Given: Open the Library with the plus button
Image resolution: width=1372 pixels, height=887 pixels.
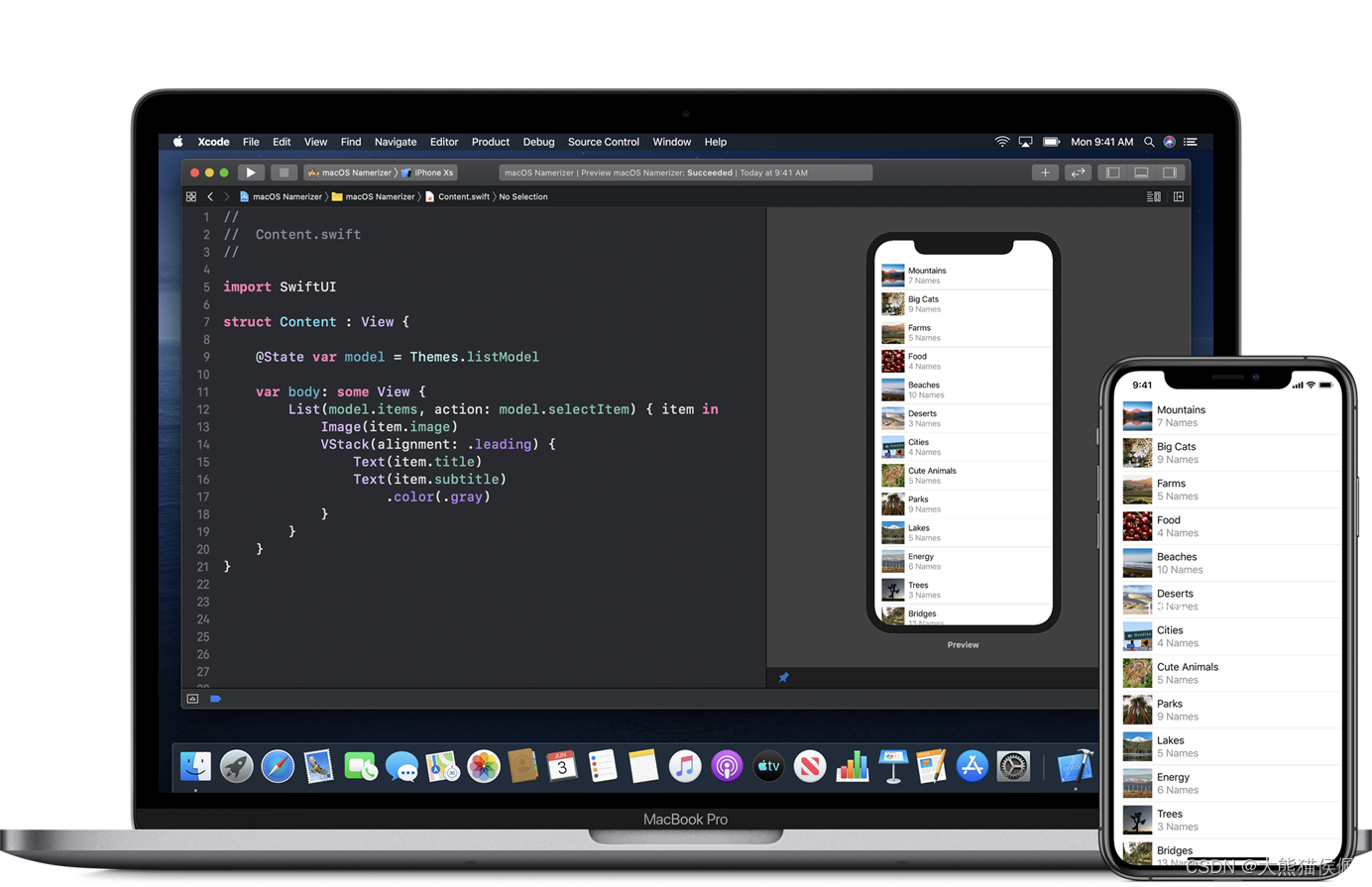Looking at the screenshot, I should [1045, 172].
